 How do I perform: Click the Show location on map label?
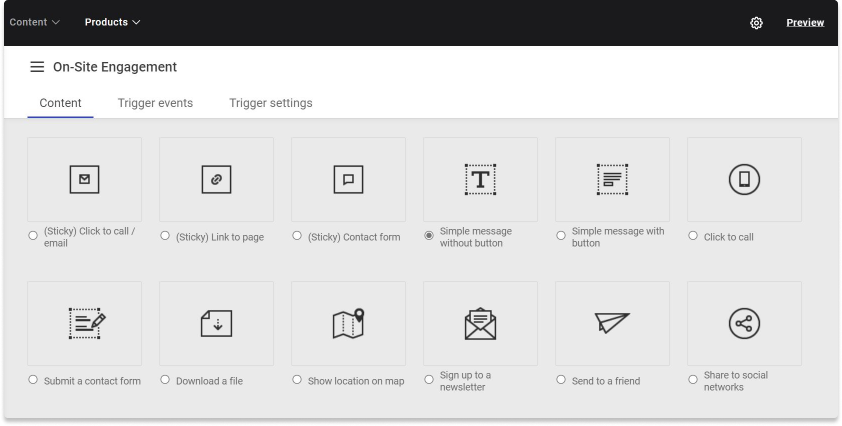[356, 381]
